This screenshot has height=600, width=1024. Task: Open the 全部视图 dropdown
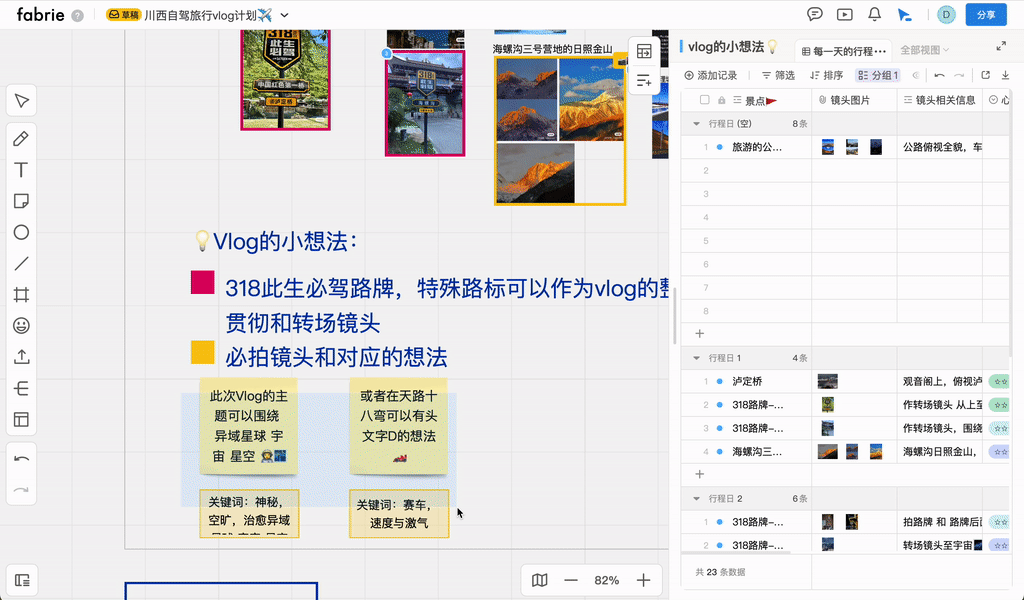click(924, 50)
